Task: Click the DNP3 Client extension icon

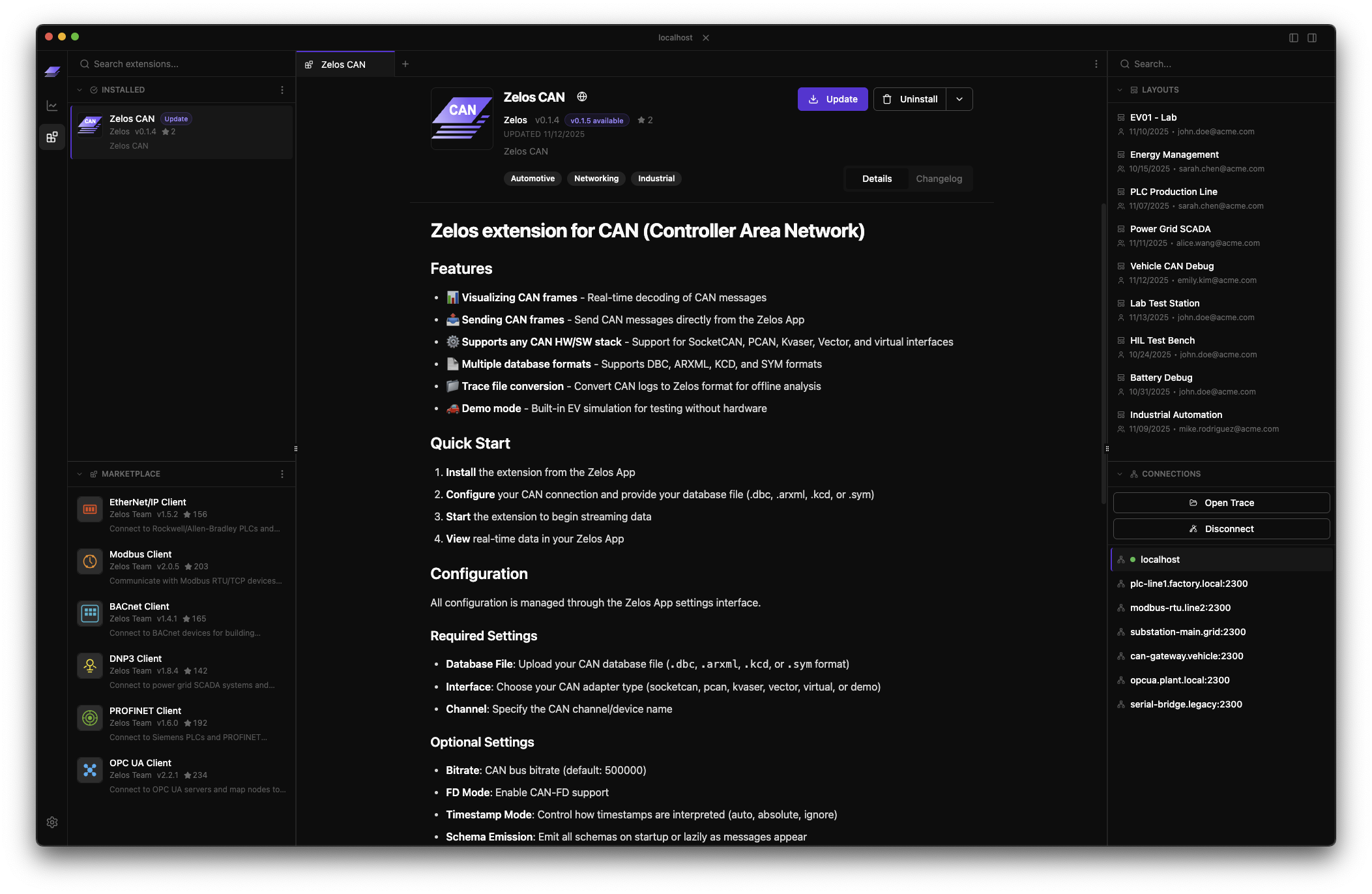Action: tap(90, 666)
